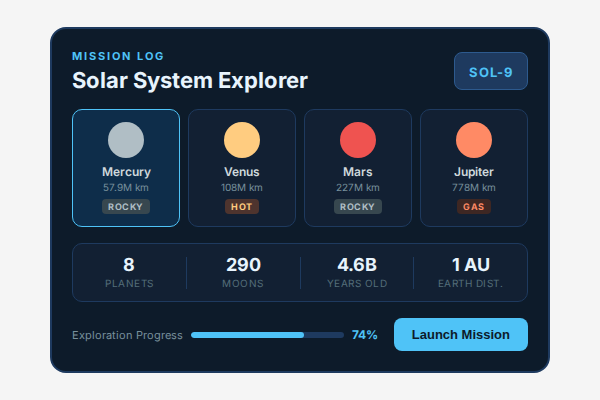The image size is (600, 400).
Task: Click the HOT tag on Venus
Action: (242, 207)
